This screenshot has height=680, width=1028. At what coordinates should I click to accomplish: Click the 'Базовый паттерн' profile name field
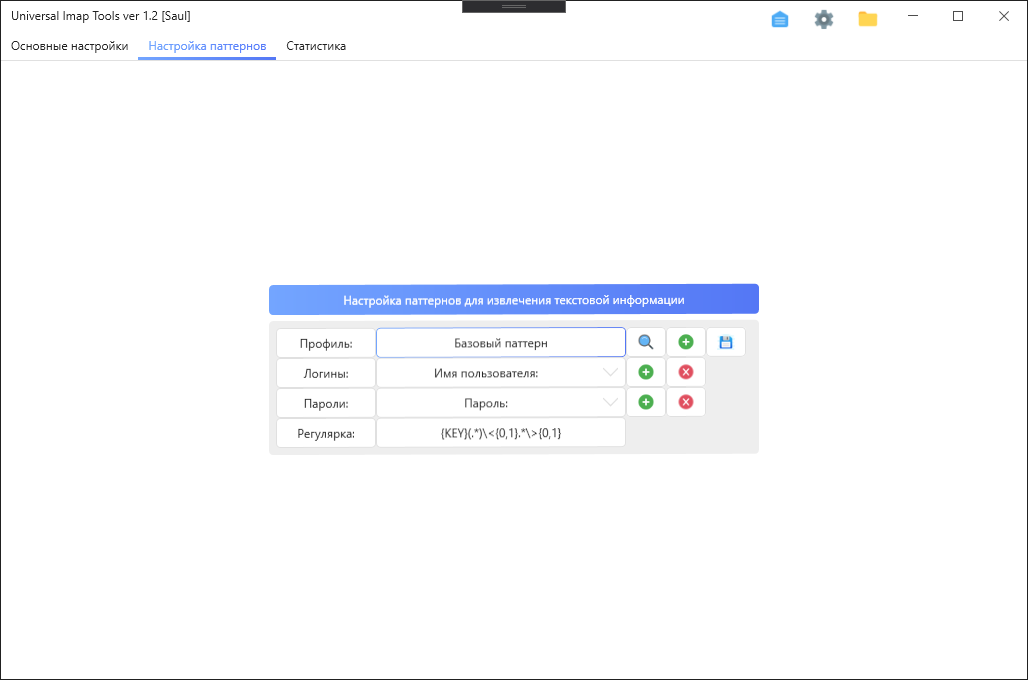500,343
